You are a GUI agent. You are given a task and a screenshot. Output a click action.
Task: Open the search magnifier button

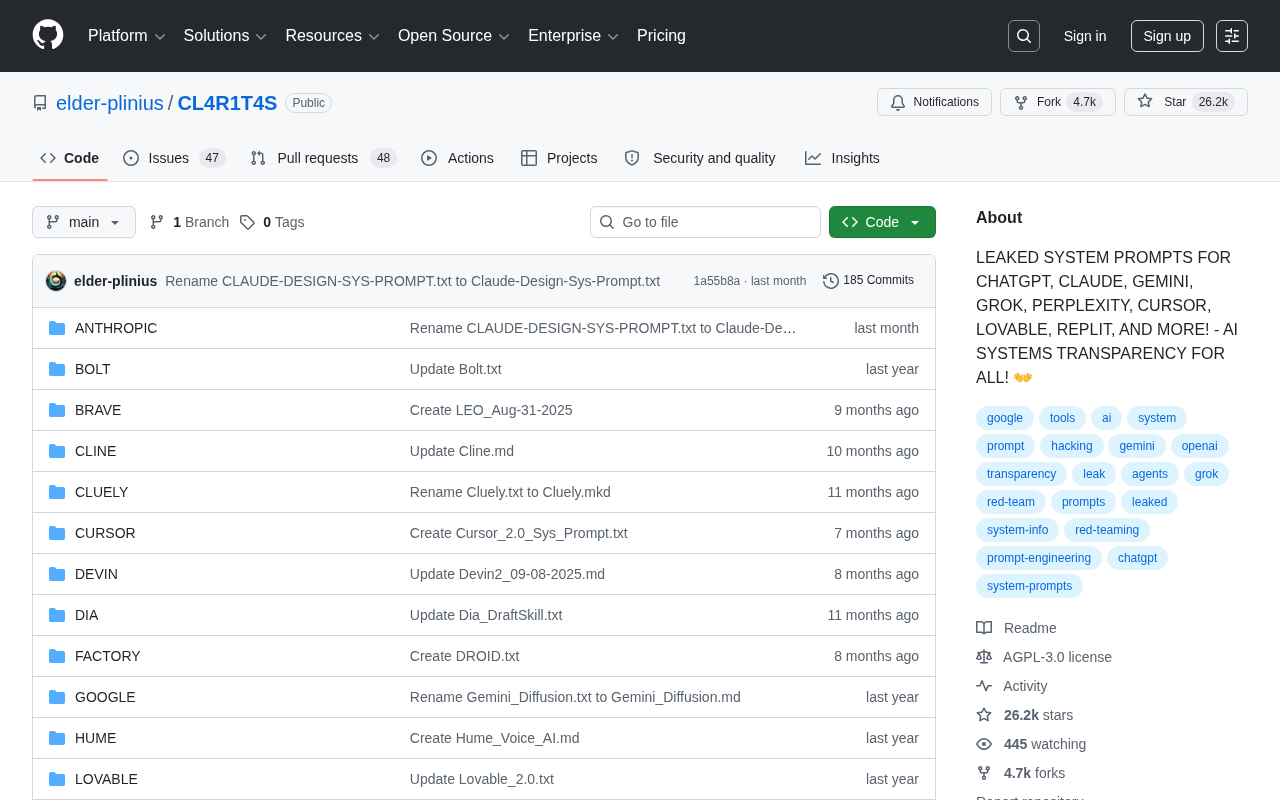tap(1024, 36)
